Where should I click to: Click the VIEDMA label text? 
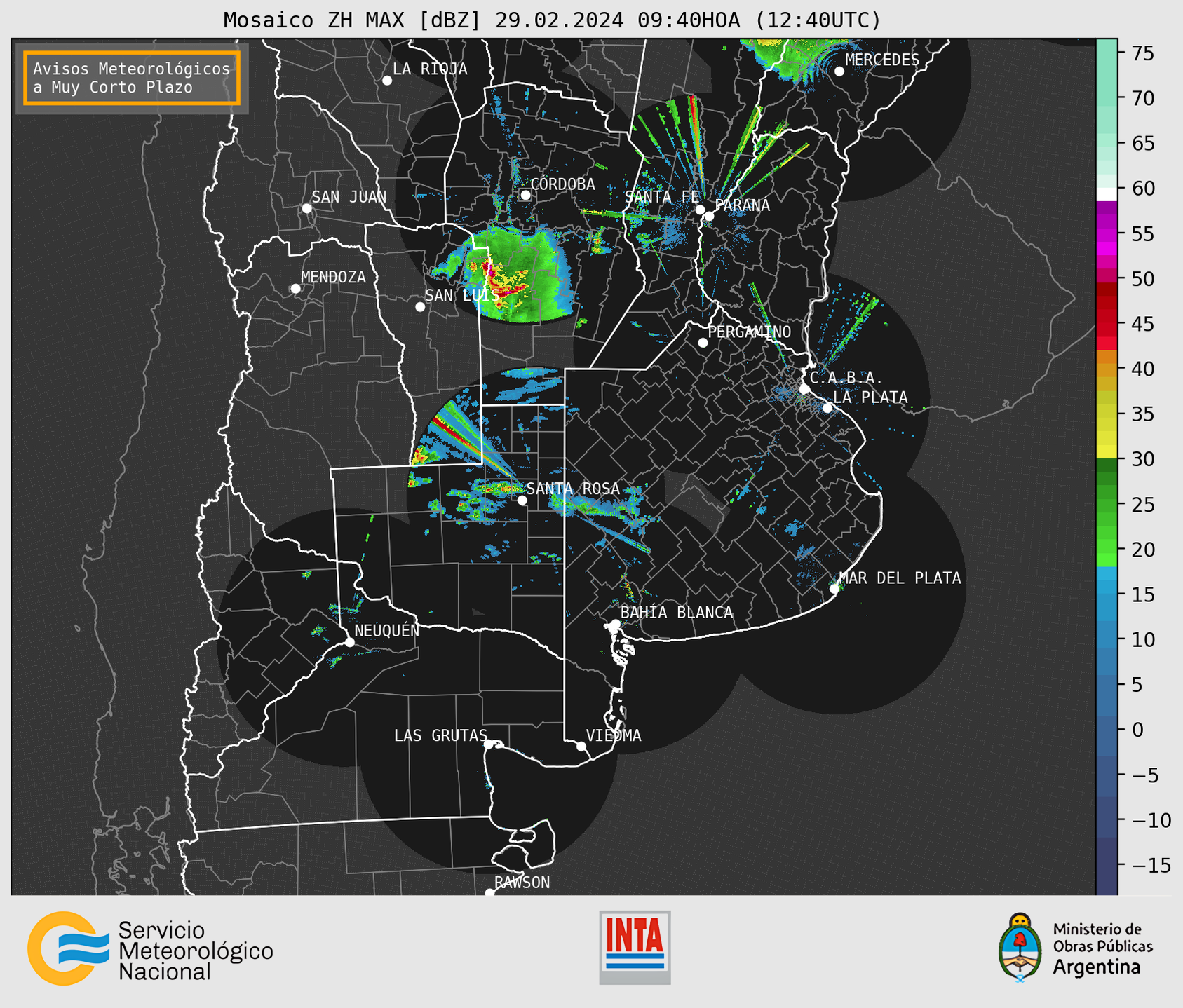(x=614, y=735)
